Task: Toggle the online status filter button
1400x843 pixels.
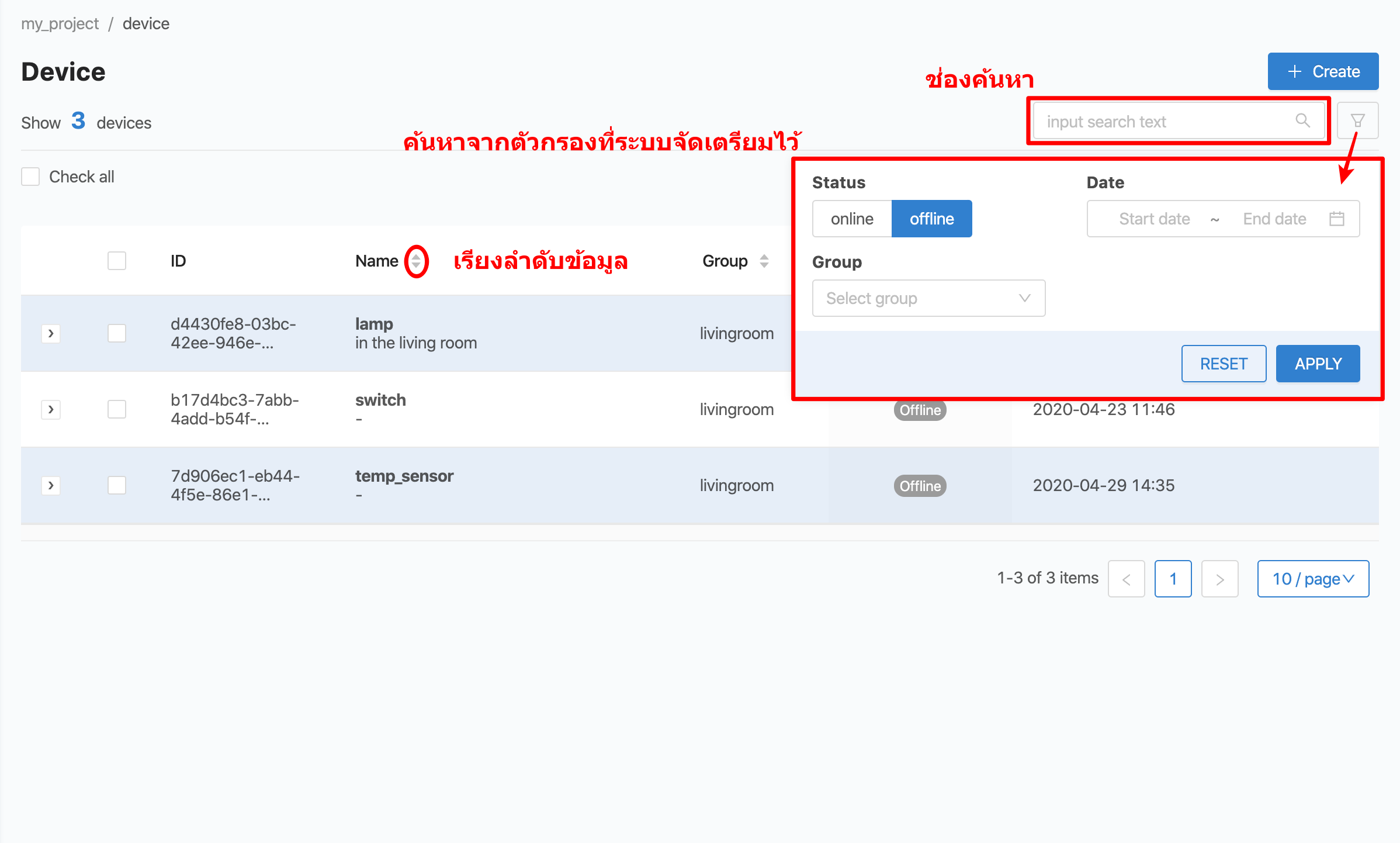Action: pos(853,218)
